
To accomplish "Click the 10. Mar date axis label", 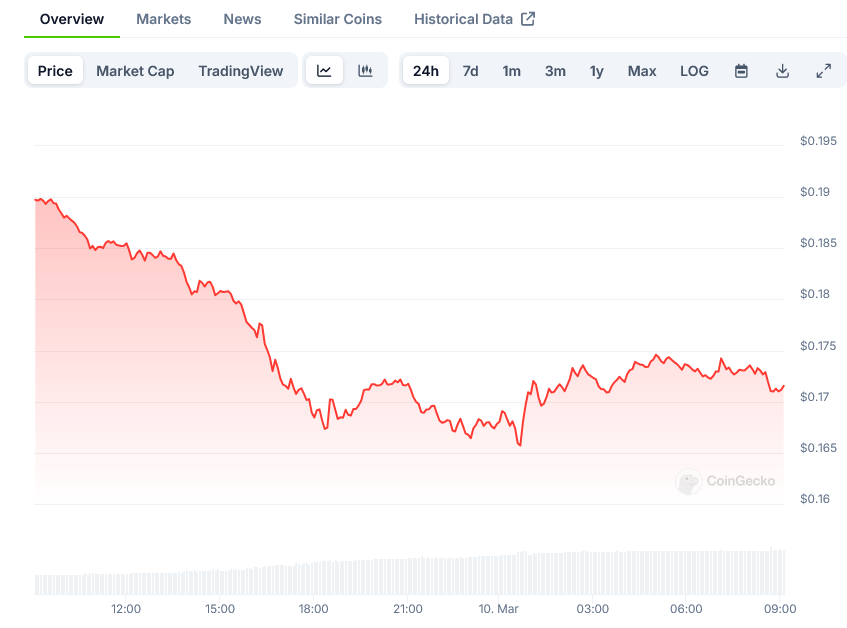I will click(498, 609).
